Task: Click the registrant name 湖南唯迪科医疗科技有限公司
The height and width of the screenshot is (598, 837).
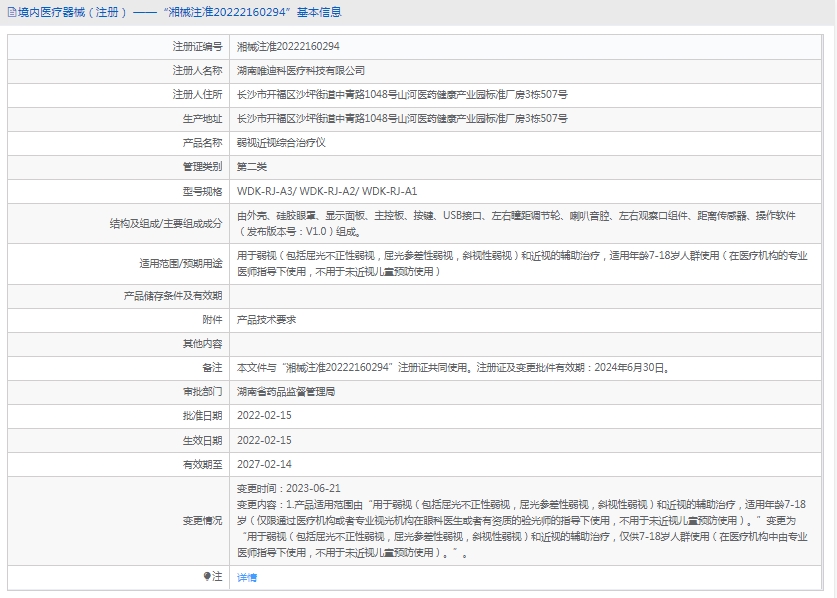Action: (301, 71)
